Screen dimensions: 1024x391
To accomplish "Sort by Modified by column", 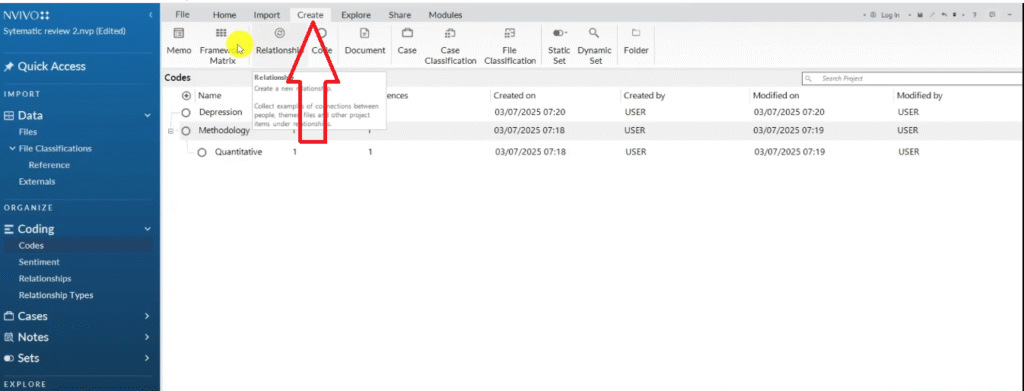I will (920, 95).
